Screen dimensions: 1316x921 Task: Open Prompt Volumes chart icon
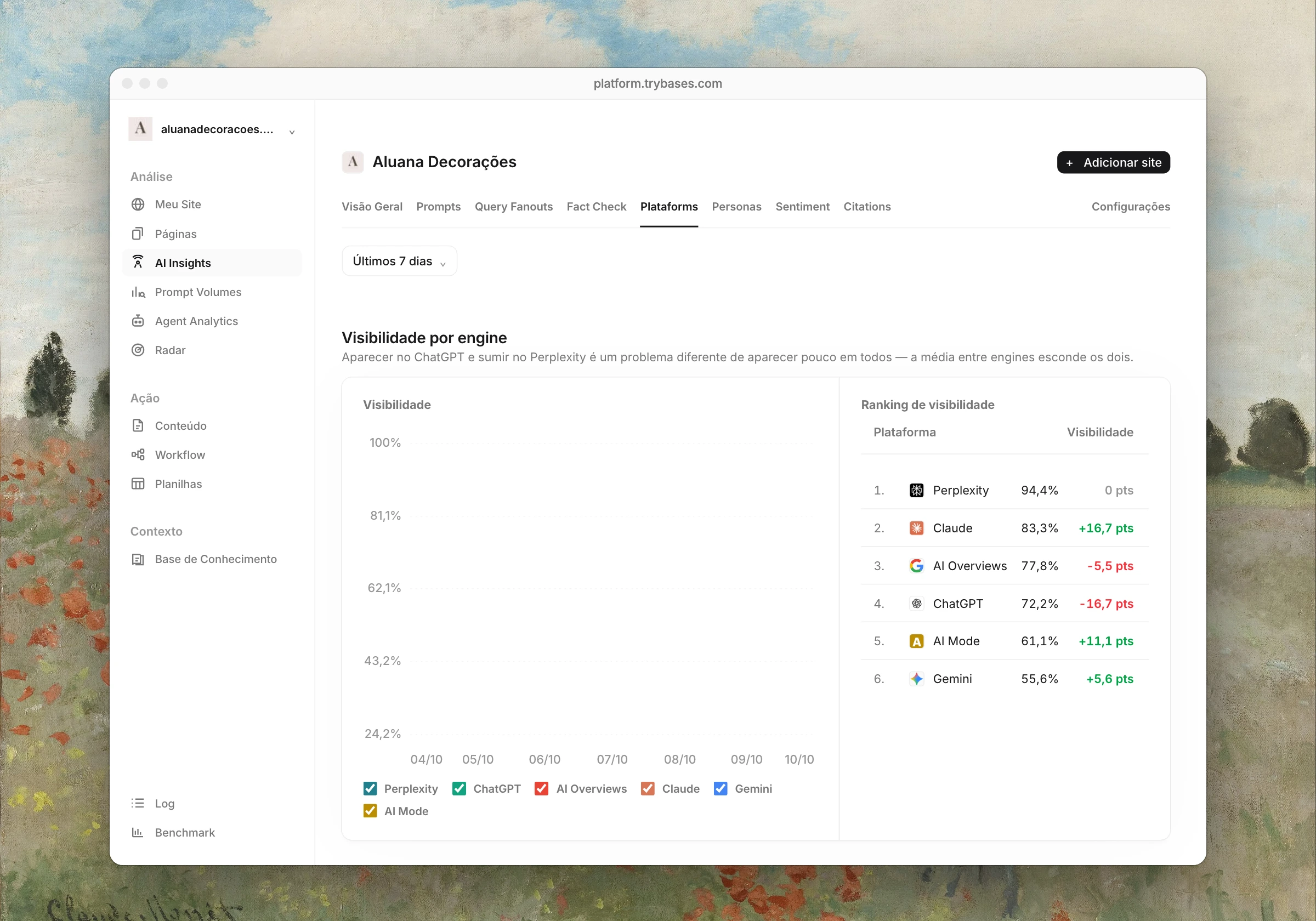point(138,292)
